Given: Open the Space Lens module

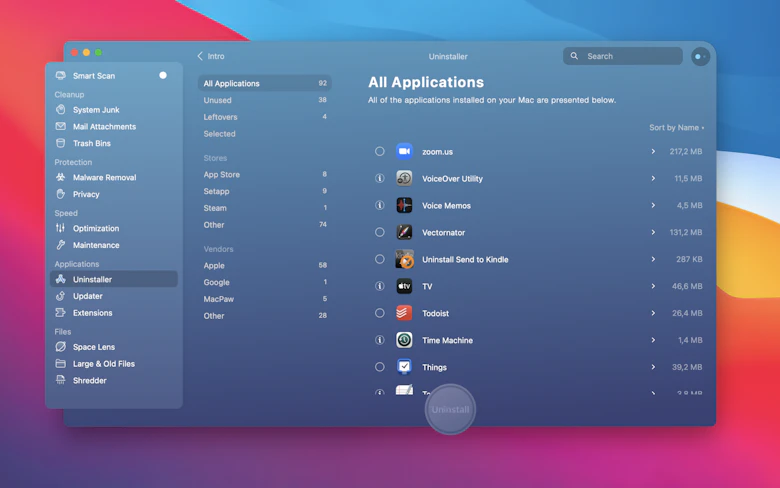Looking at the screenshot, I should coord(94,347).
